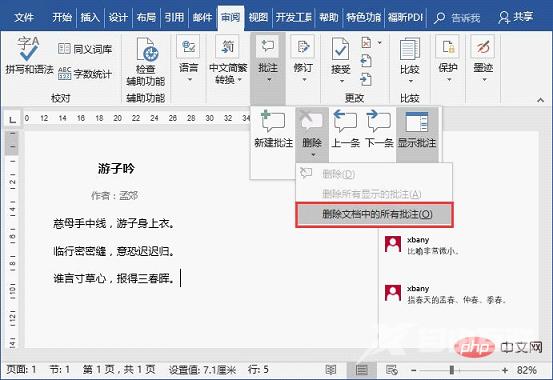This screenshot has height=380, width=553.
Task: Switch to Print Layout view in status bar
Action: [361, 370]
